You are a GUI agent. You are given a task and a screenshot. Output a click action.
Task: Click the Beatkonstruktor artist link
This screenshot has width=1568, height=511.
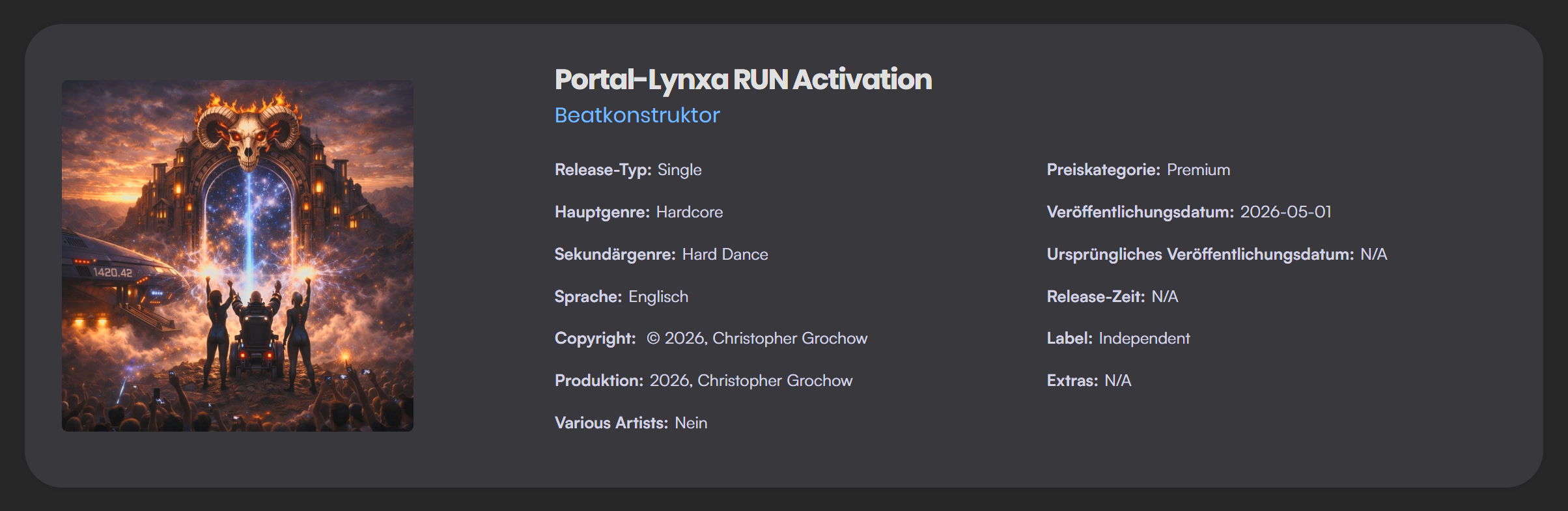(637, 115)
